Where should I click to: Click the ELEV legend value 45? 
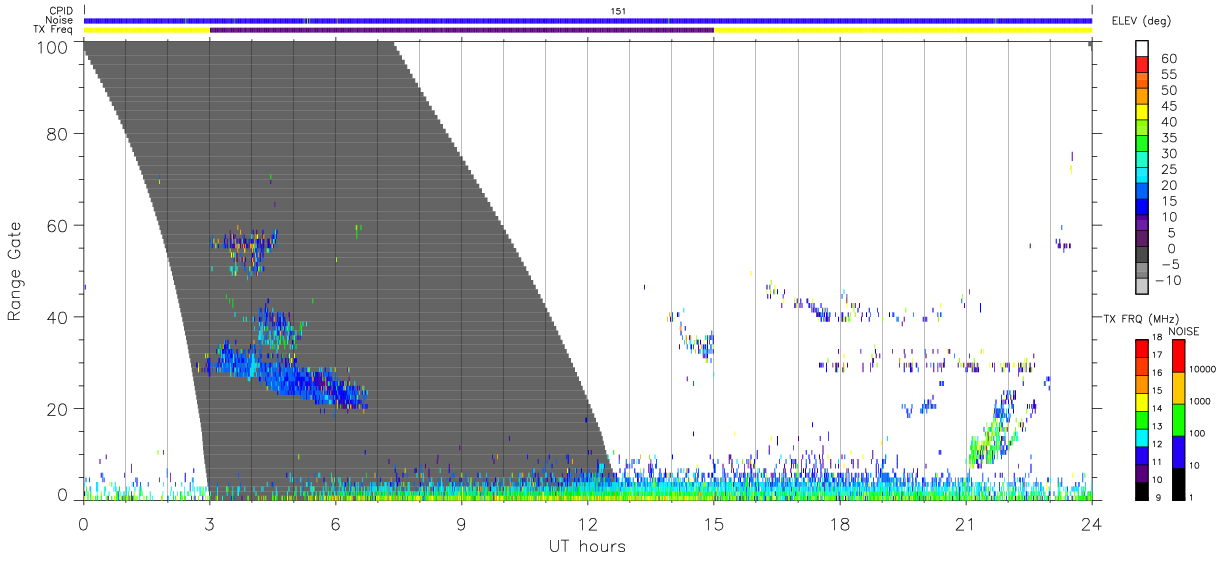(x=1167, y=106)
